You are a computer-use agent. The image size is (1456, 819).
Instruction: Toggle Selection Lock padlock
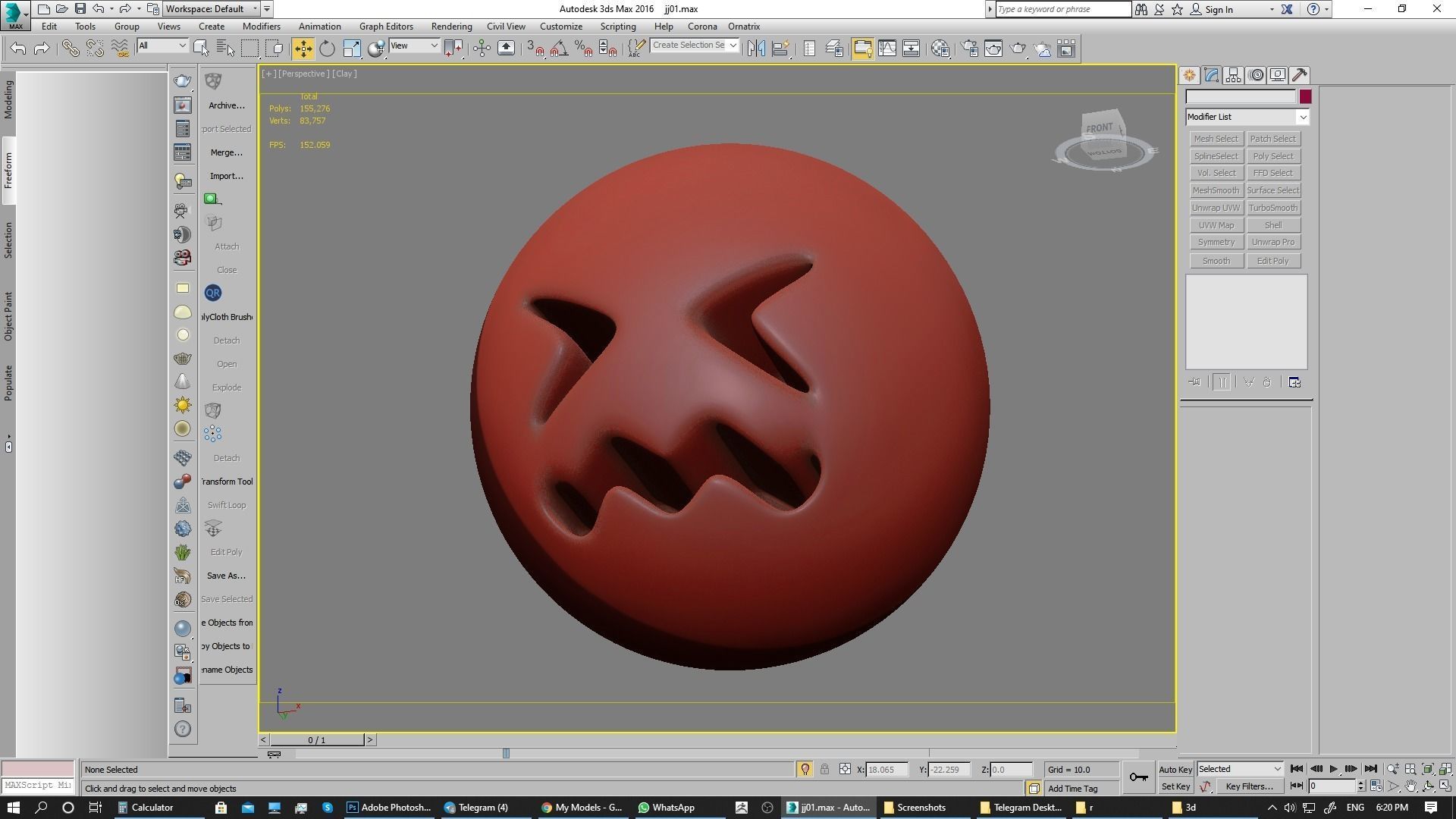pos(825,769)
